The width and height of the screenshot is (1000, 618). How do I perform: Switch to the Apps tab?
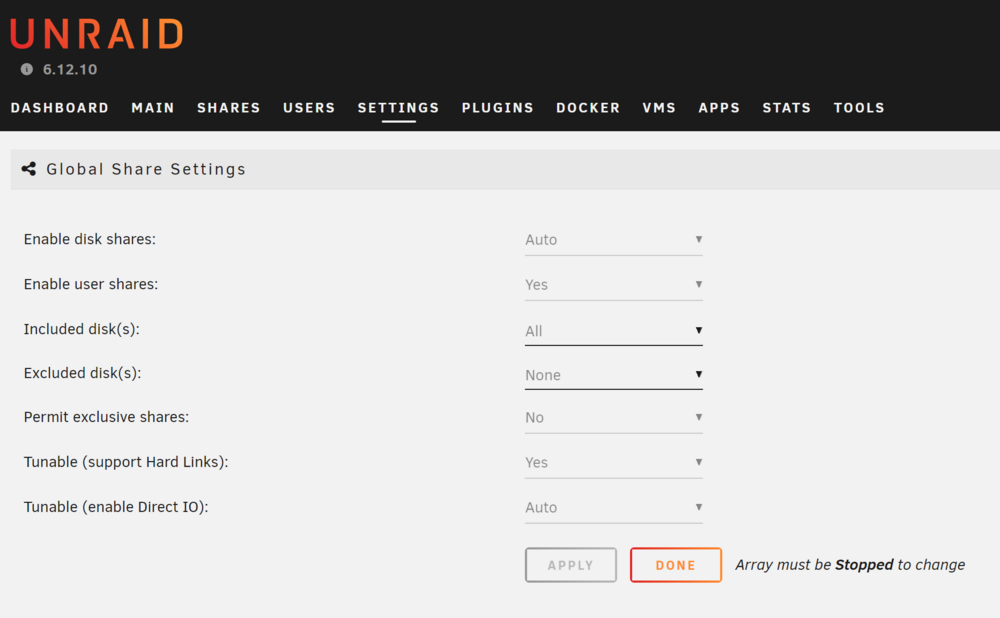719,108
